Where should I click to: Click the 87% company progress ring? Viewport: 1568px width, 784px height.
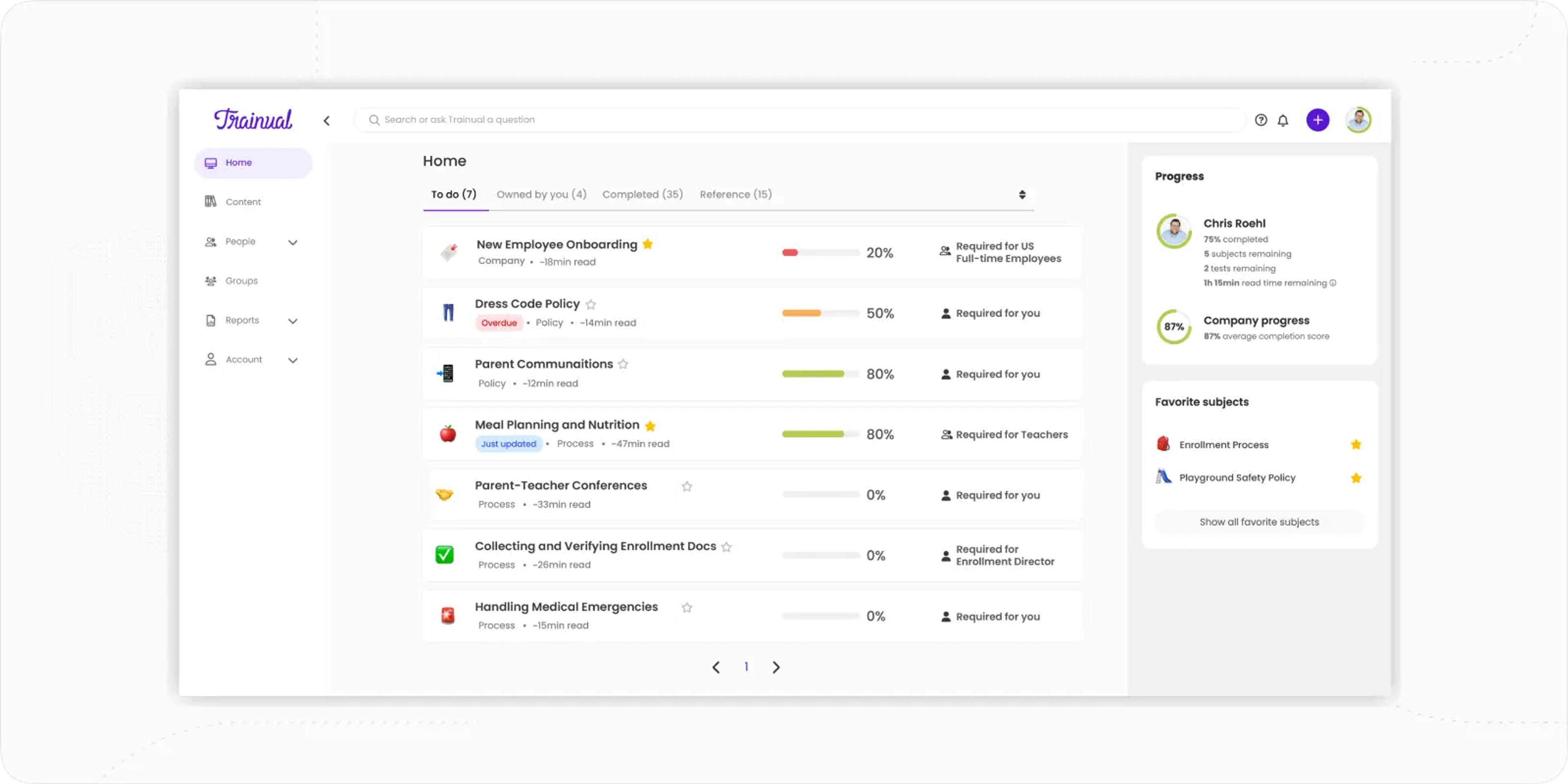click(x=1174, y=327)
